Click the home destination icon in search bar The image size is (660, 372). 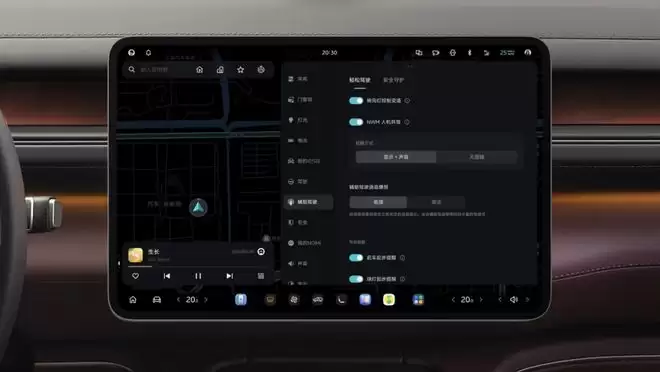pos(200,69)
